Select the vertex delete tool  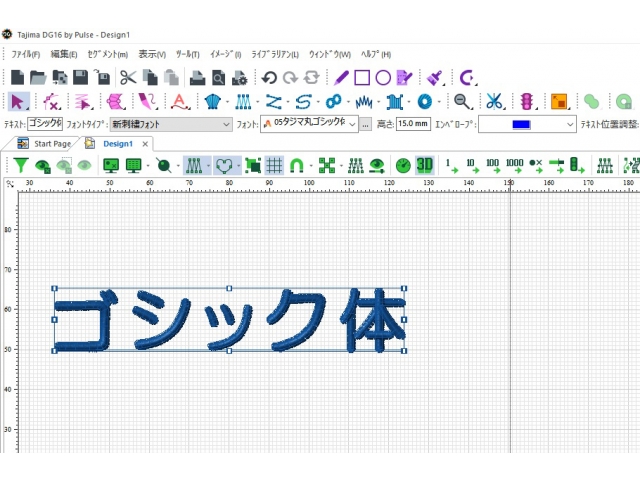[x=52, y=102]
